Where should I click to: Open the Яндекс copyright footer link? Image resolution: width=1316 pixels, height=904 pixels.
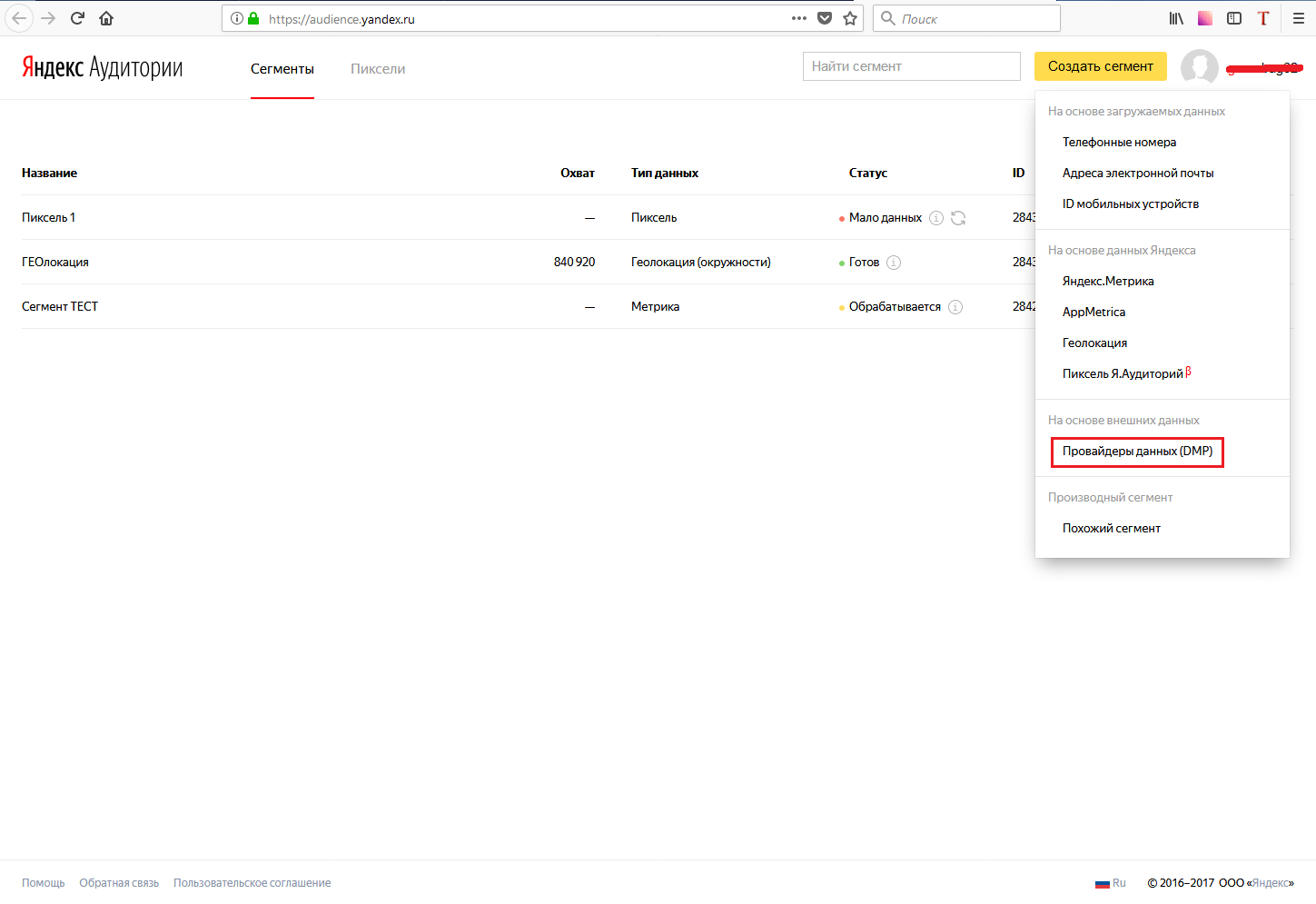1271,883
